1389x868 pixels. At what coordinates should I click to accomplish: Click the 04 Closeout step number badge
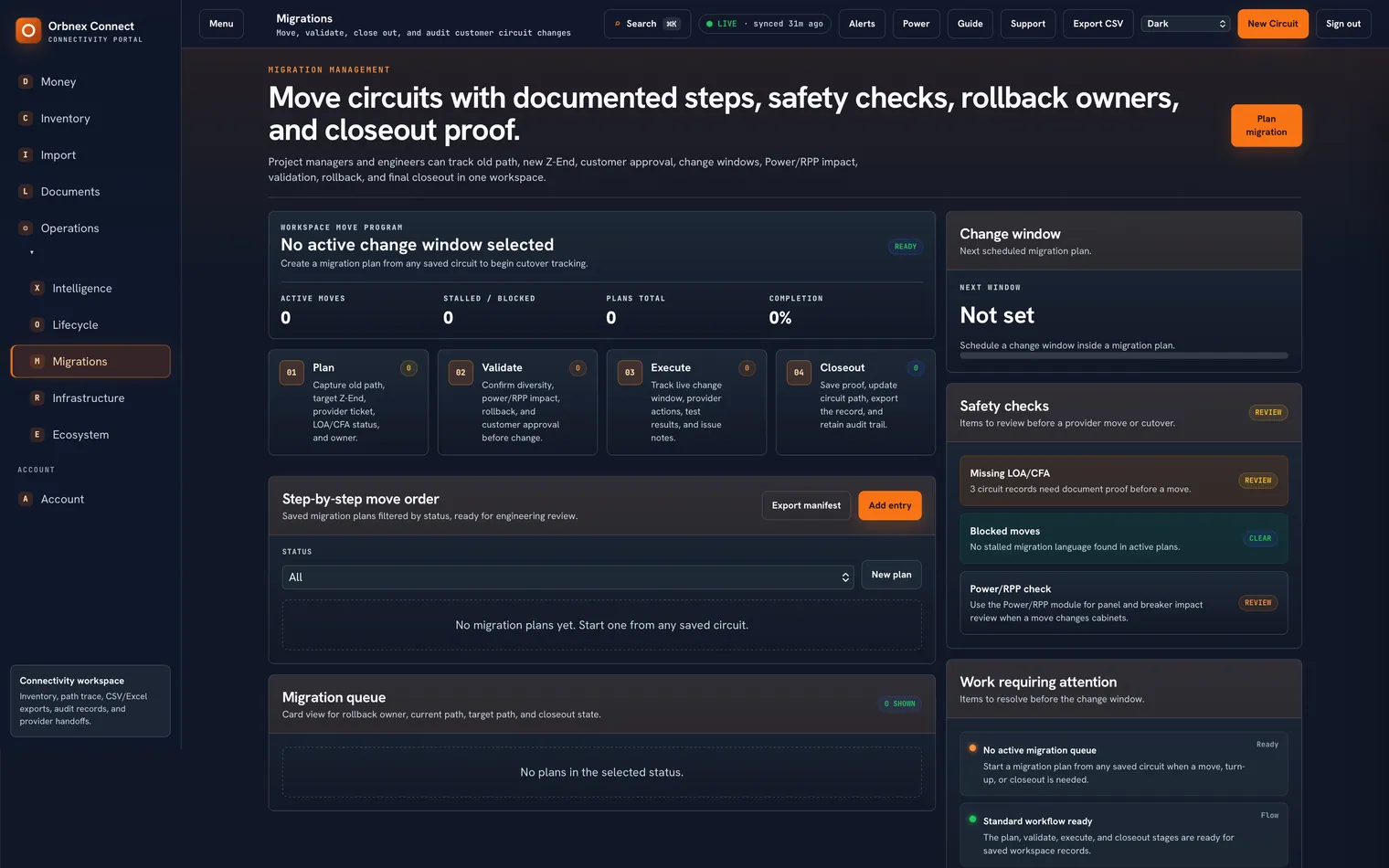coord(799,372)
